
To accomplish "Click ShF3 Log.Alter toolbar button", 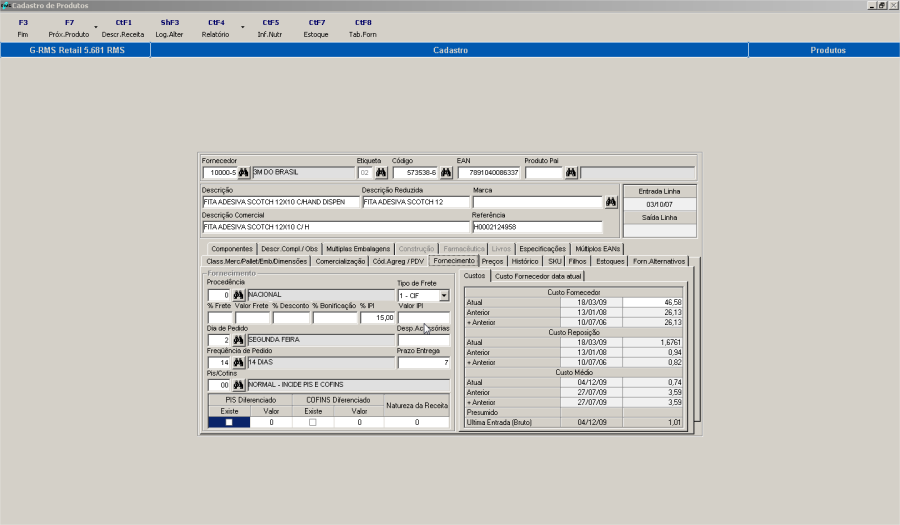I will [x=169, y=28].
